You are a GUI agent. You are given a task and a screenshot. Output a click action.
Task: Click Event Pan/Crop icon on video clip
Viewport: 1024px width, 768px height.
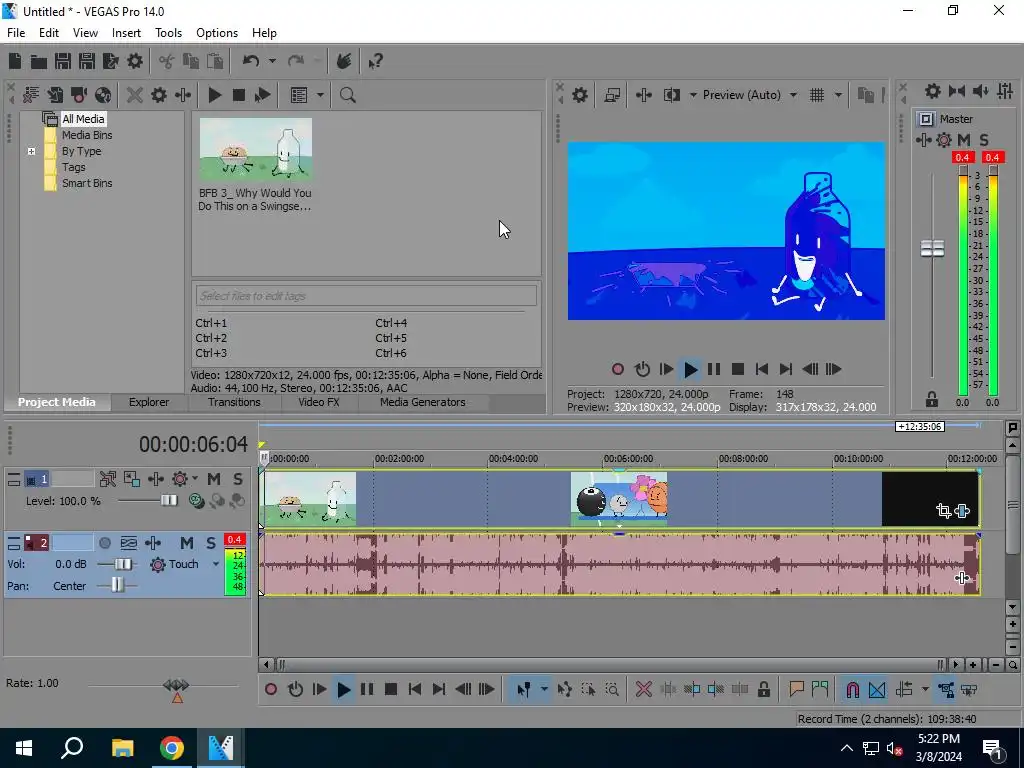click(944, 511)
